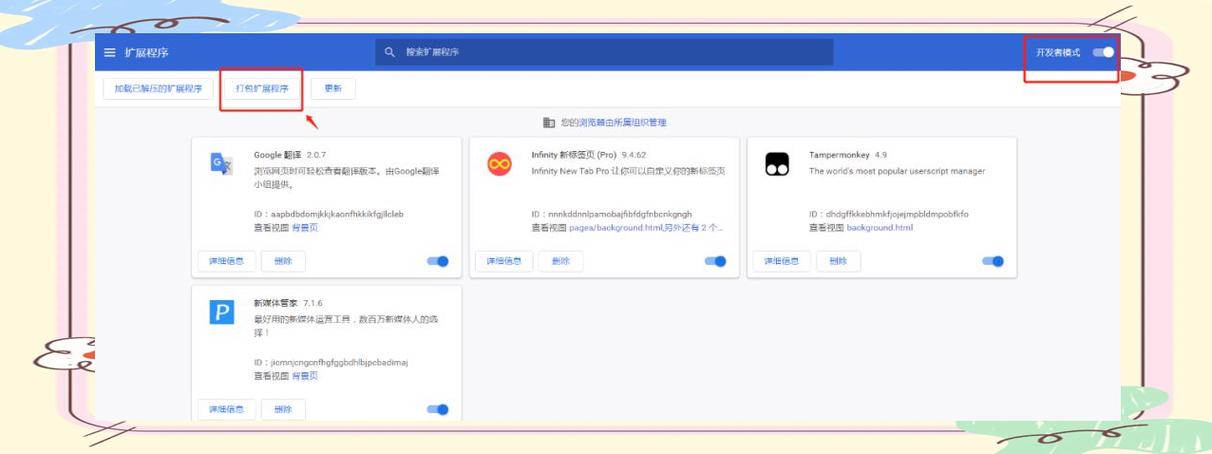1212x454 pixels.
Task: Open Infinity pages/background.html view link
Action: pos(646,228)
